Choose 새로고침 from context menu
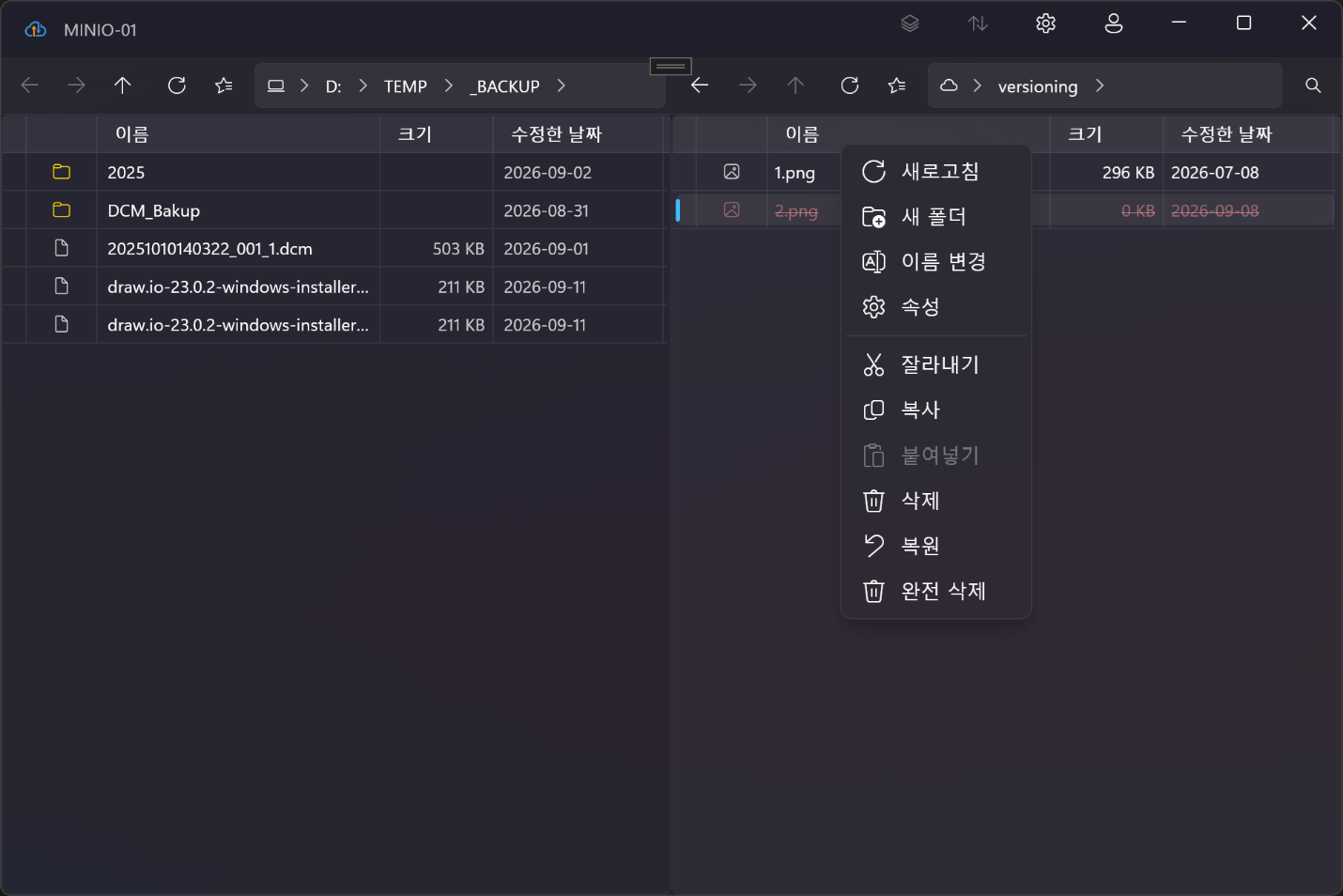This screenshot has width=1343, height=896. coord(936,171)
